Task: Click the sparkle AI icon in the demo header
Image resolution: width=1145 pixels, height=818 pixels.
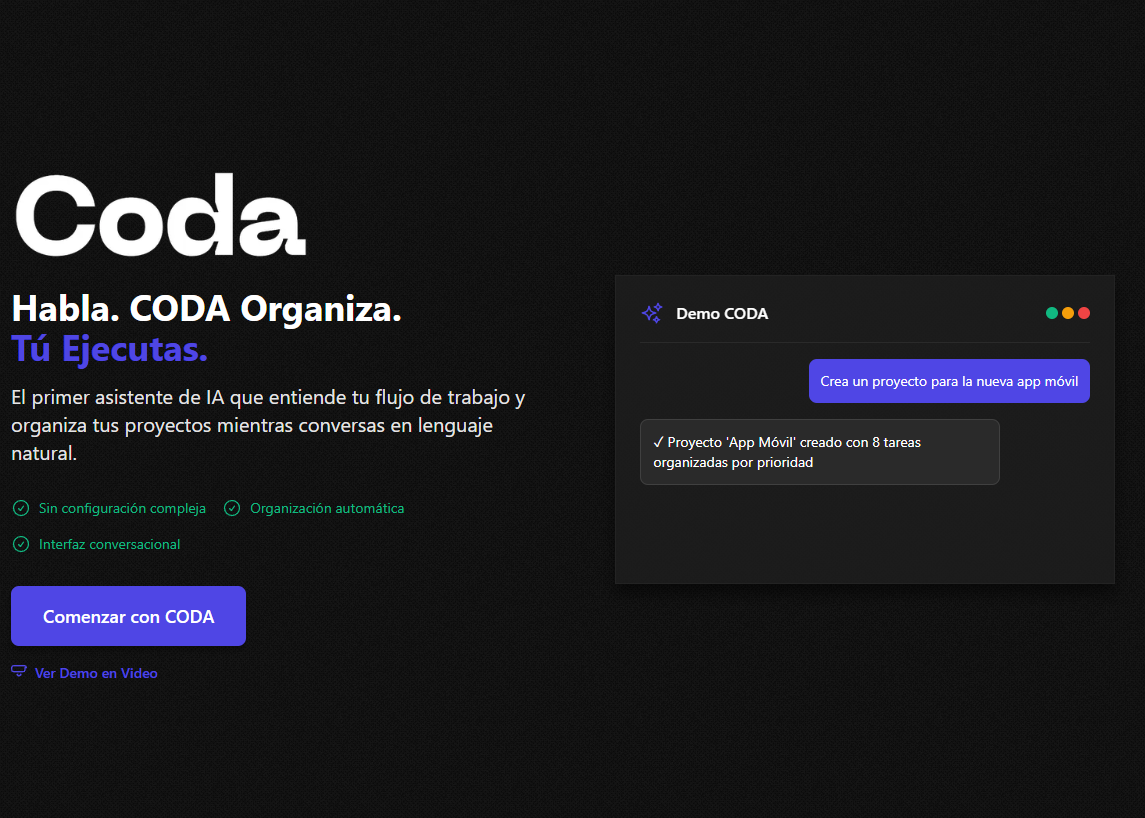Action: [653, 313]
